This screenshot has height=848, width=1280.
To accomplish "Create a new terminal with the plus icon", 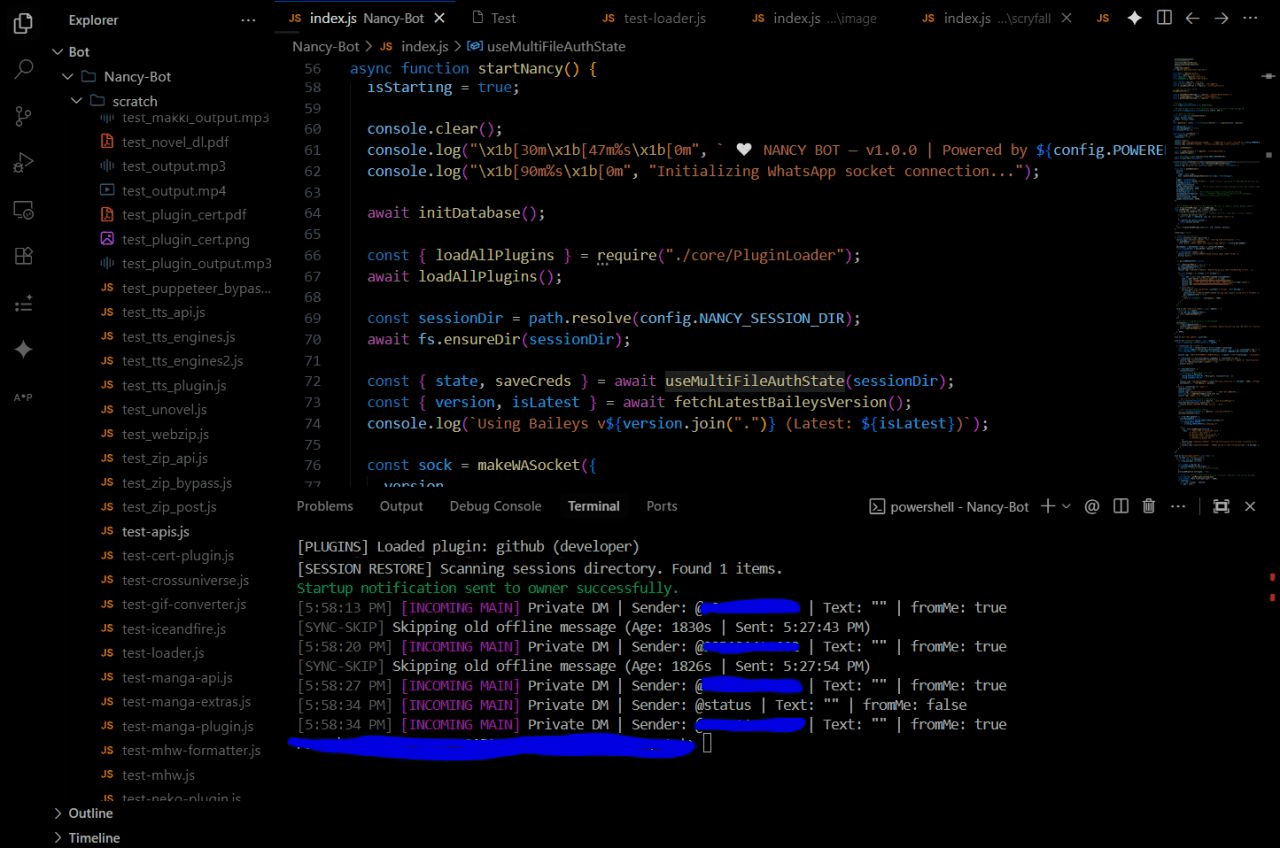I will (1047, 506).
